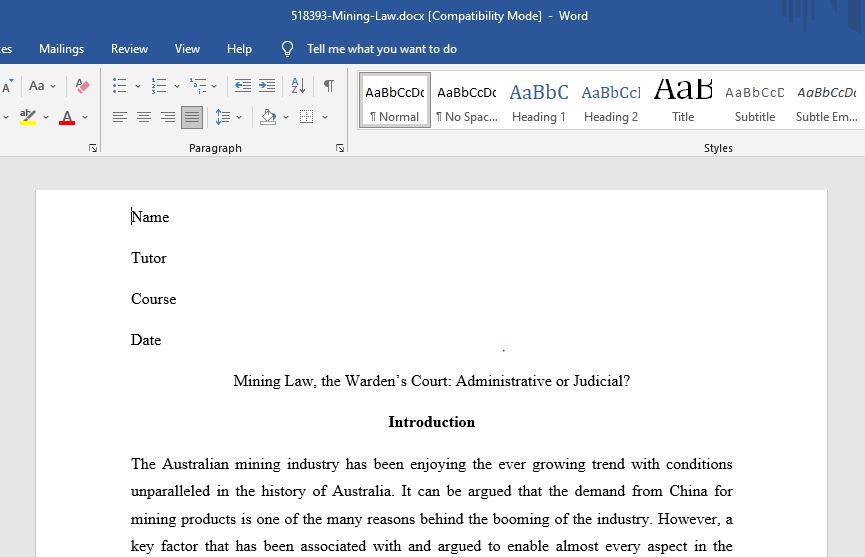
Task: Align text to the left
Action: pyautogui.click(x=120, y=117)
